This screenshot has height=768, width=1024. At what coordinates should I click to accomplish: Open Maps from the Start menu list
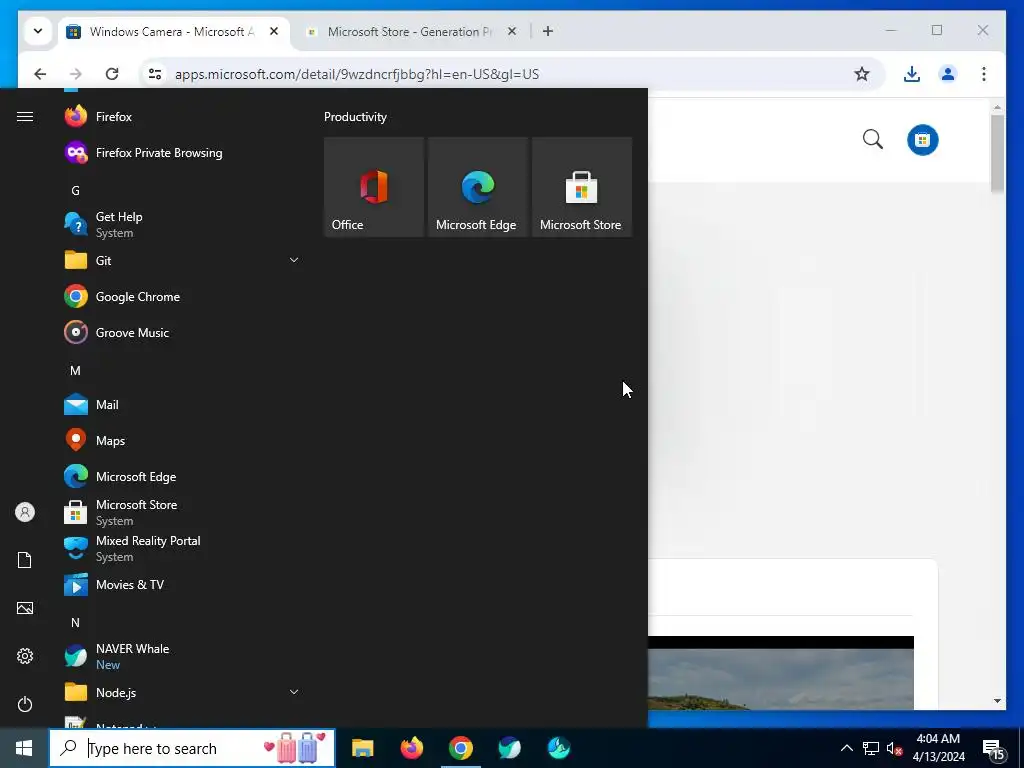182,441
